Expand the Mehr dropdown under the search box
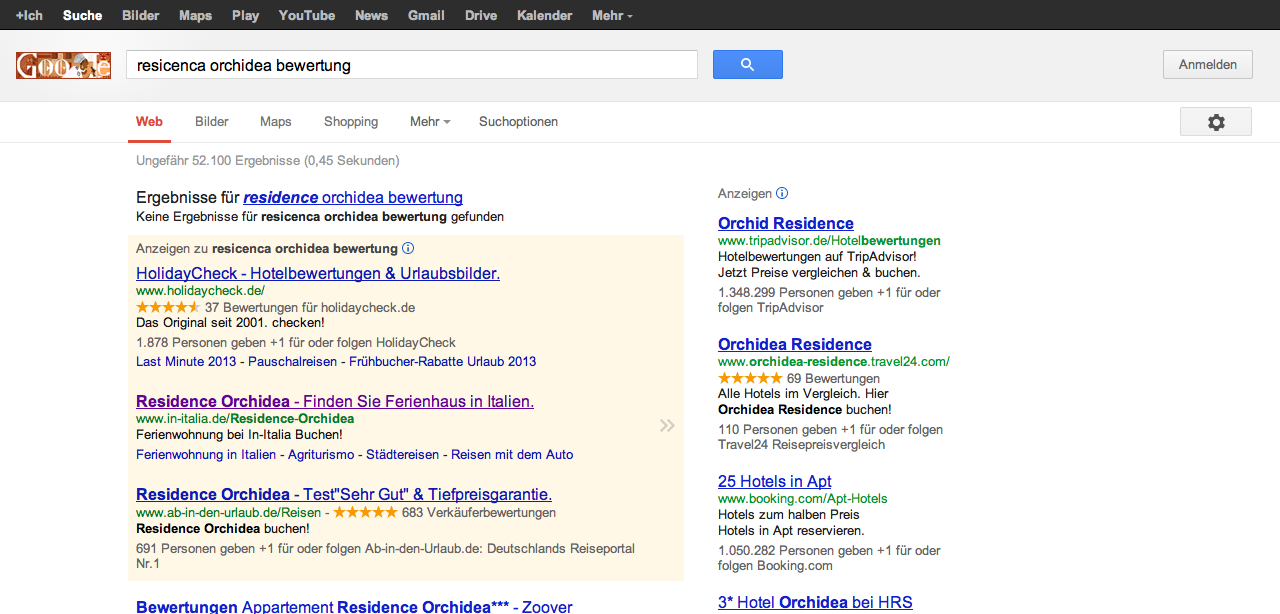This screenshot has width=1280, height=614. pyautogui.click(x=429, y=122)
